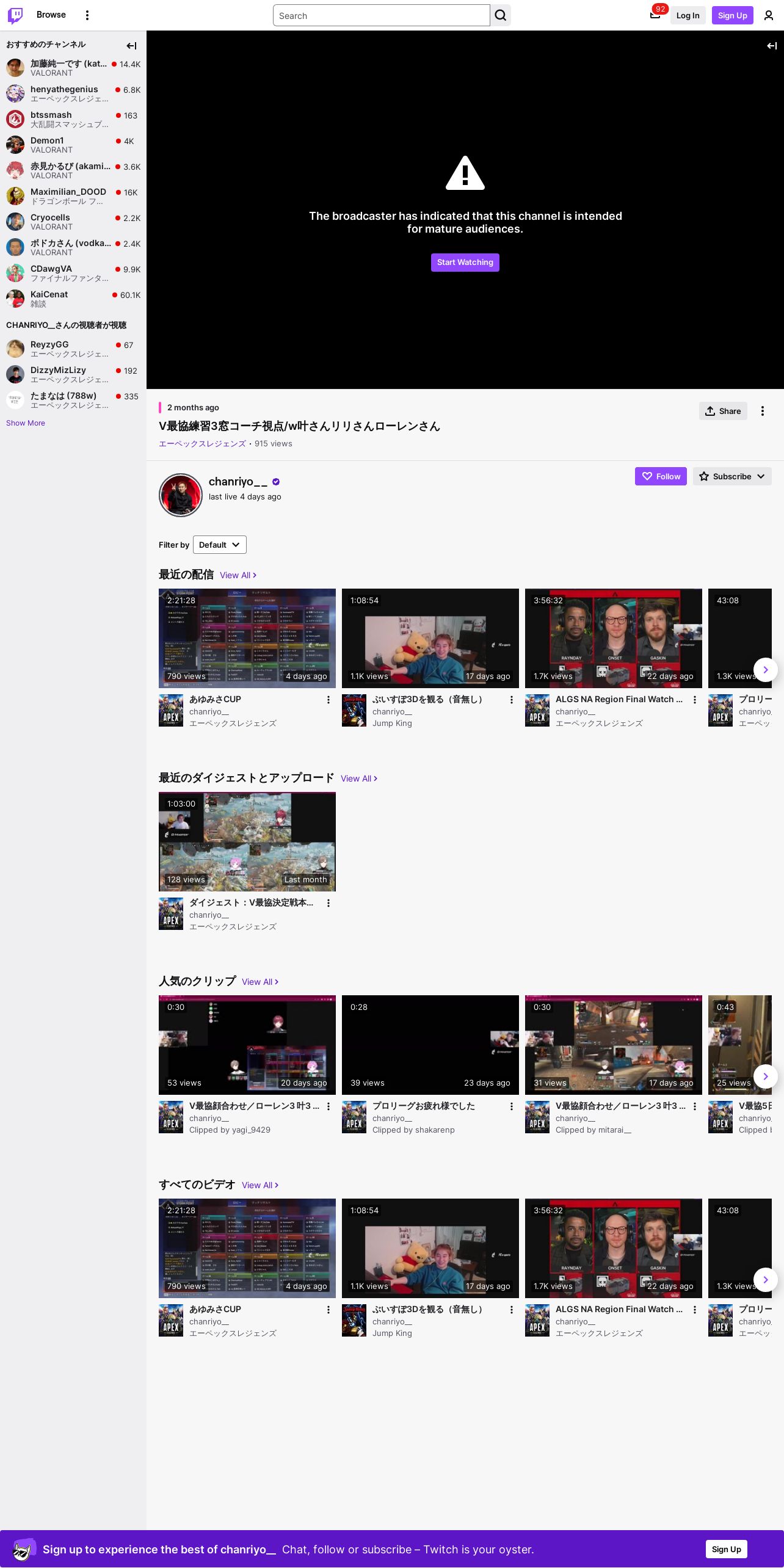The image size is (784, 1568).
Task: Open options for プロリーグお疲れ様でした clip
Action: pyautogui.click(x=512, y=1106)
